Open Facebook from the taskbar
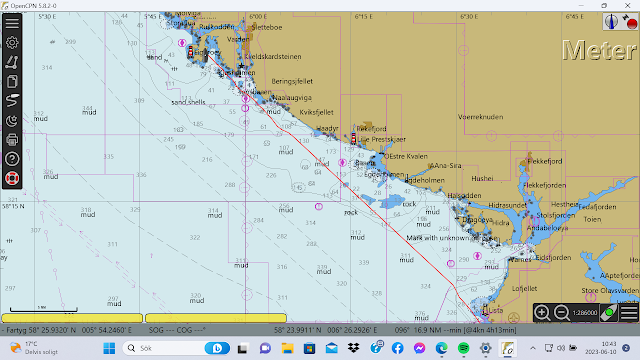Image resolution: width=640 pixels, height=360 pixels. point(398,348)
